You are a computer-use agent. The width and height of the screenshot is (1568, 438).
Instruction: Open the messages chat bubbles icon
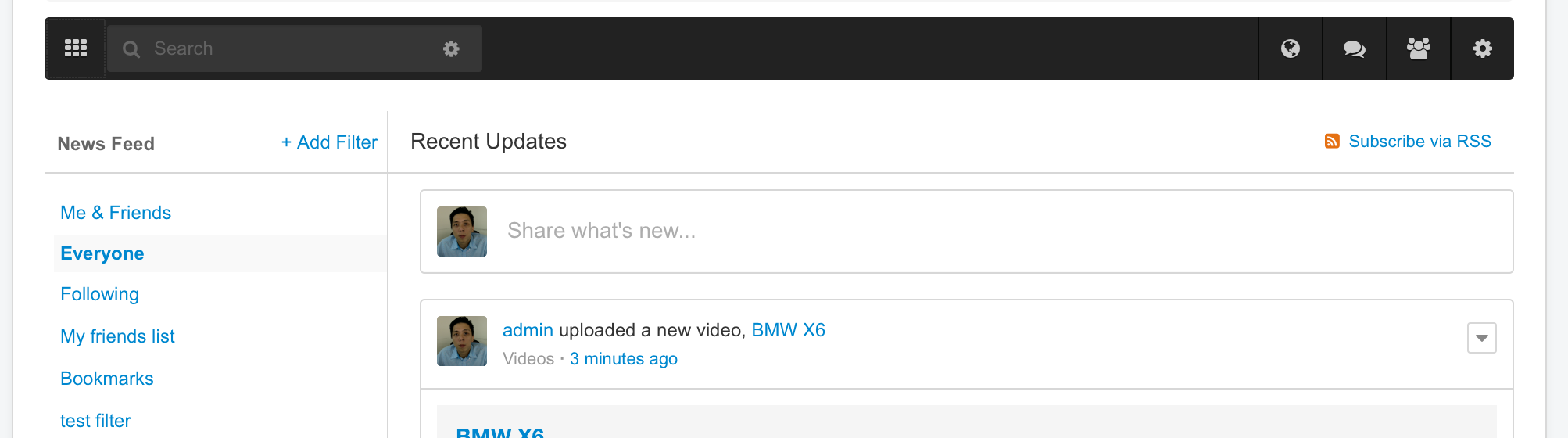(1355, 49)
